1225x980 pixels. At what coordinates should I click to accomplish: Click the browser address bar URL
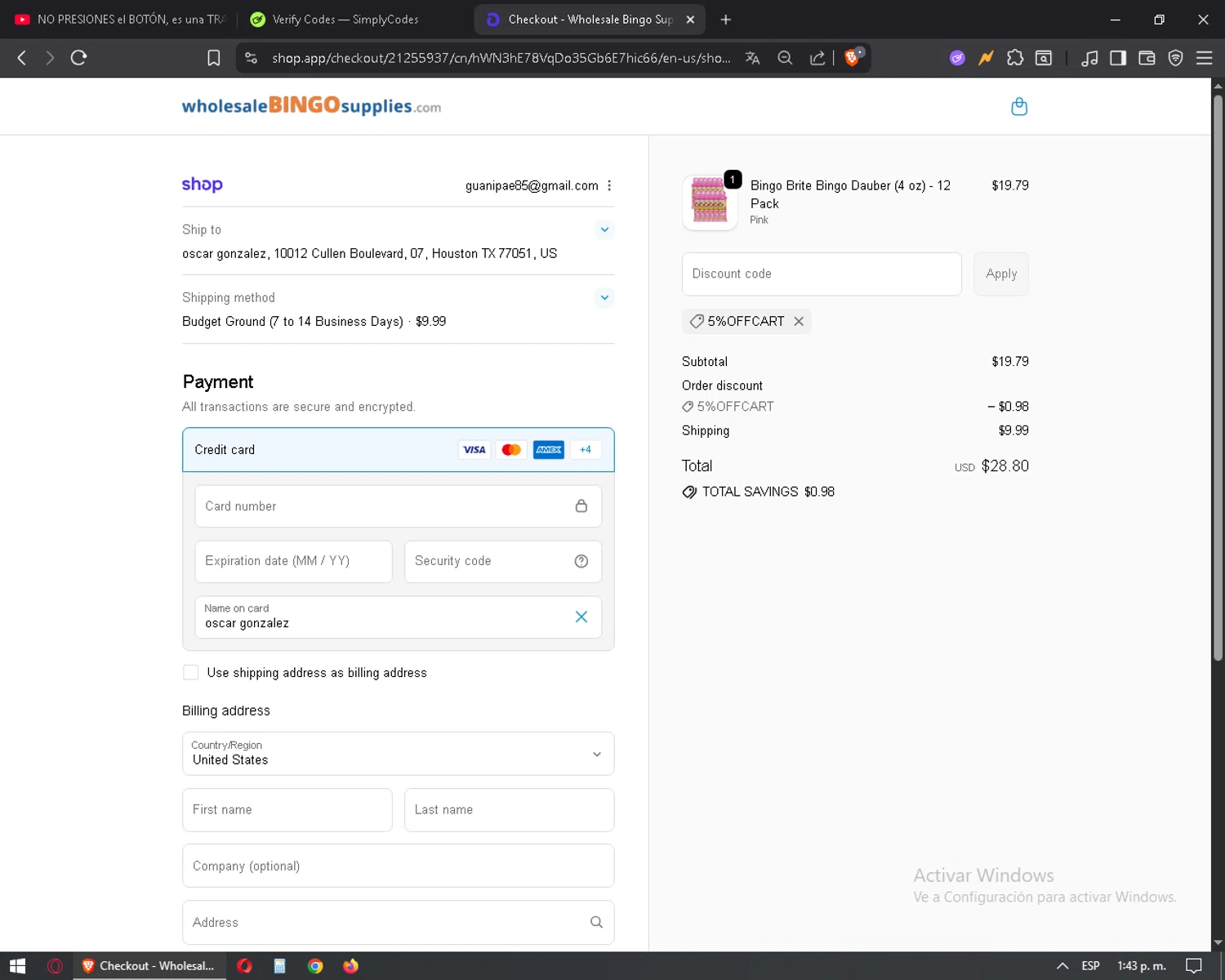pyautogui.click(x=501, y=58)
